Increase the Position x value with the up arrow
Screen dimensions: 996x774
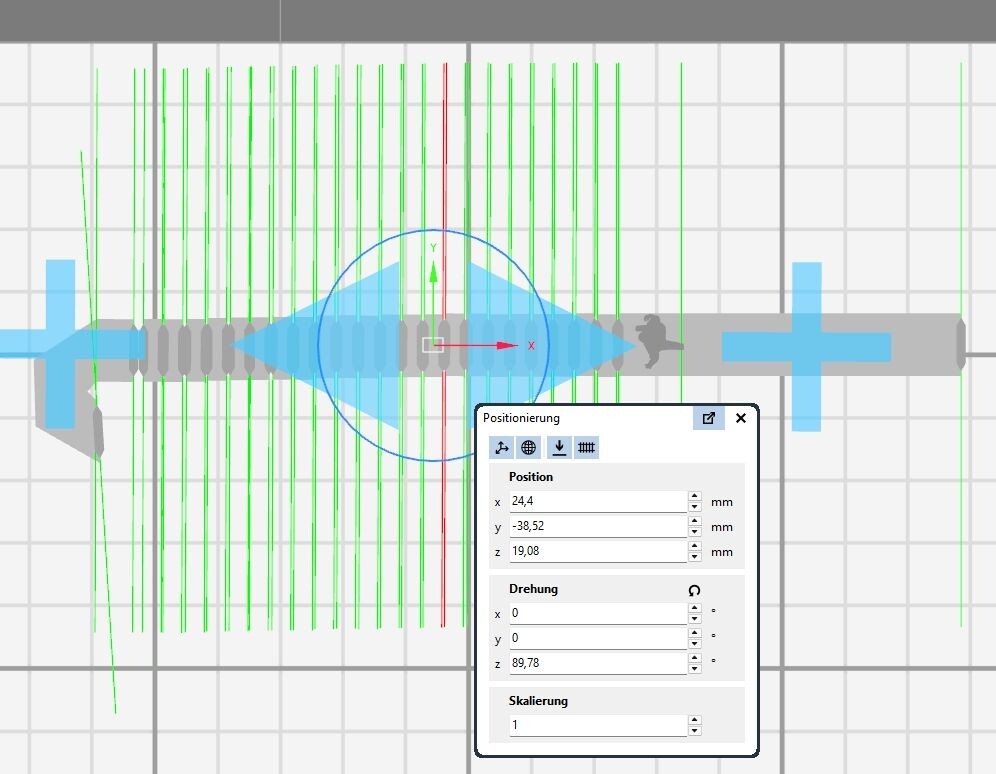[695, 497]
